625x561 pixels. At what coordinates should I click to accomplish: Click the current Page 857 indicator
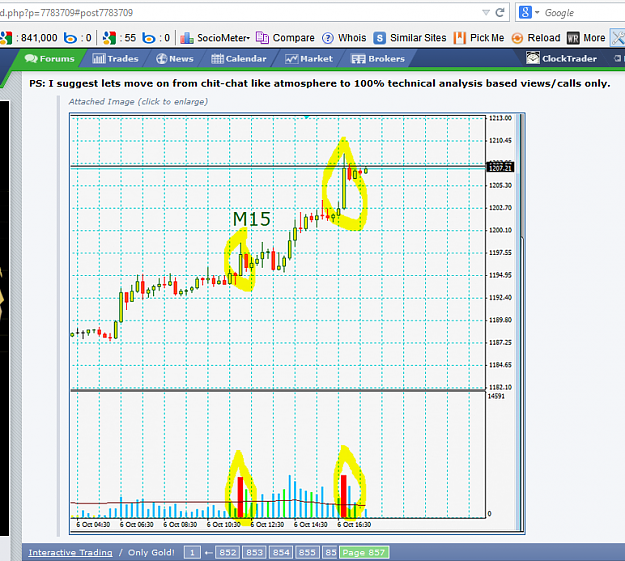click(364, 552)
